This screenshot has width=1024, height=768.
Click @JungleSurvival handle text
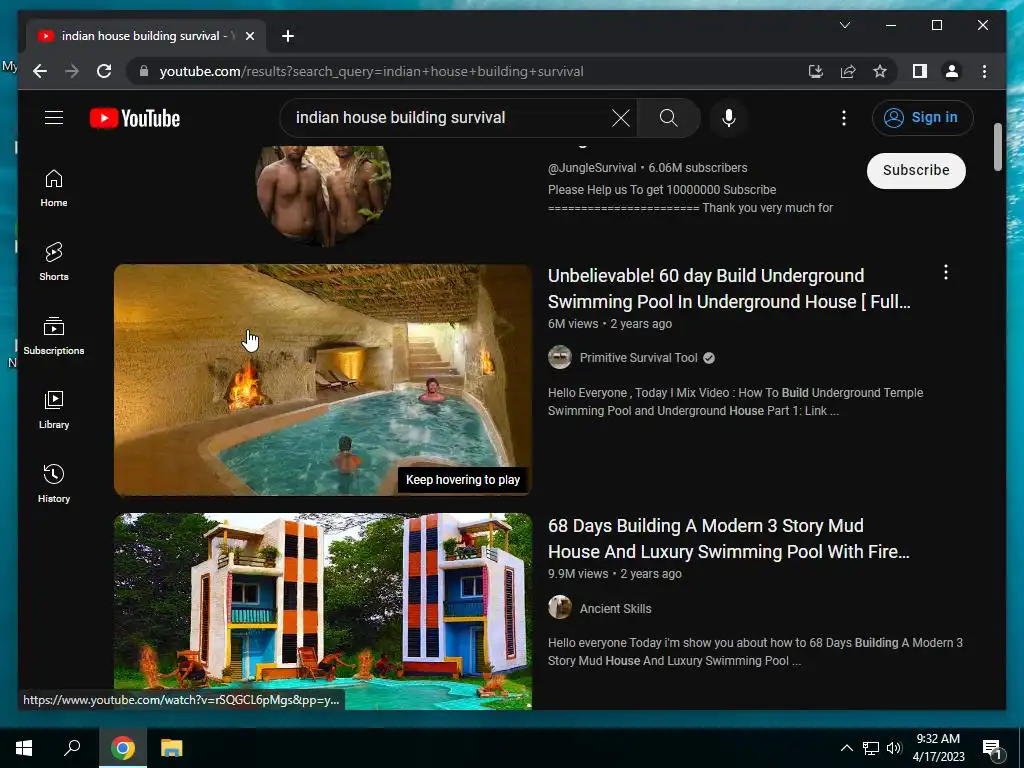coord(592,168)
